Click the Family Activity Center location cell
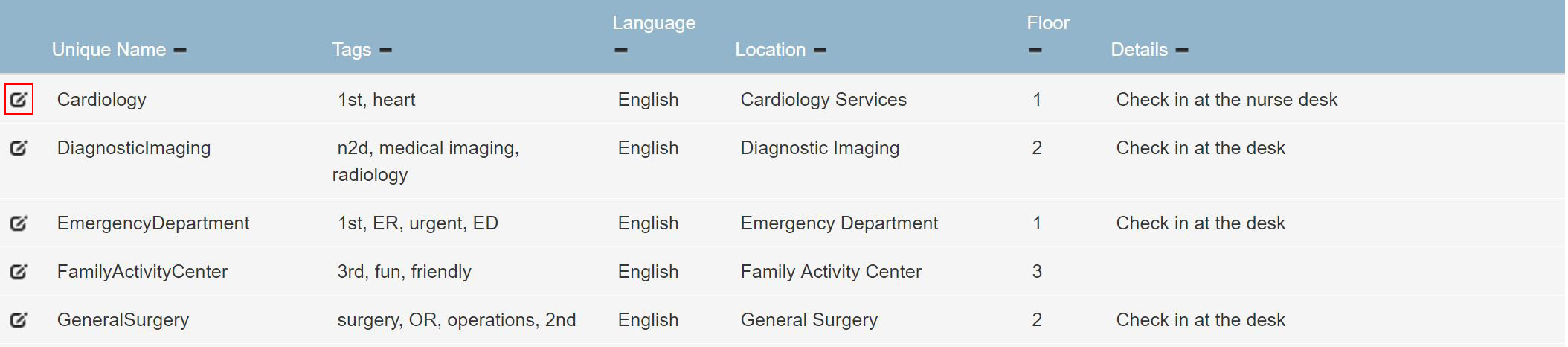 coord(831,272)
